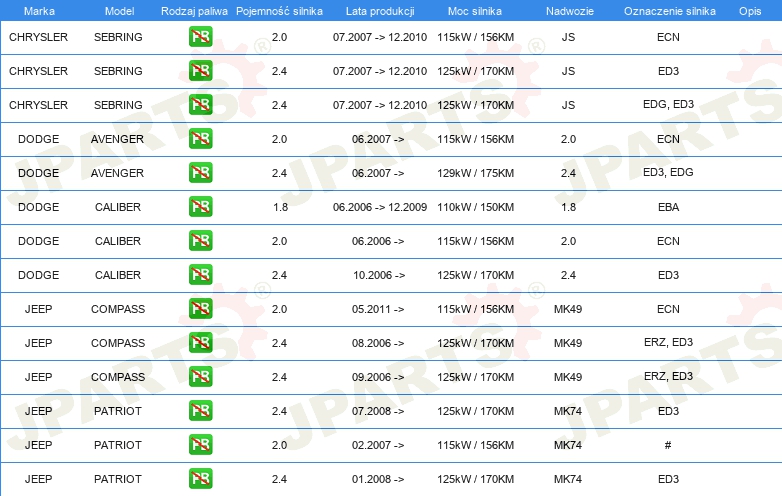Viewport: 782px width, 496px height.
Task: Select the 110kW / 150KM power cell
Action: (475, 207)
